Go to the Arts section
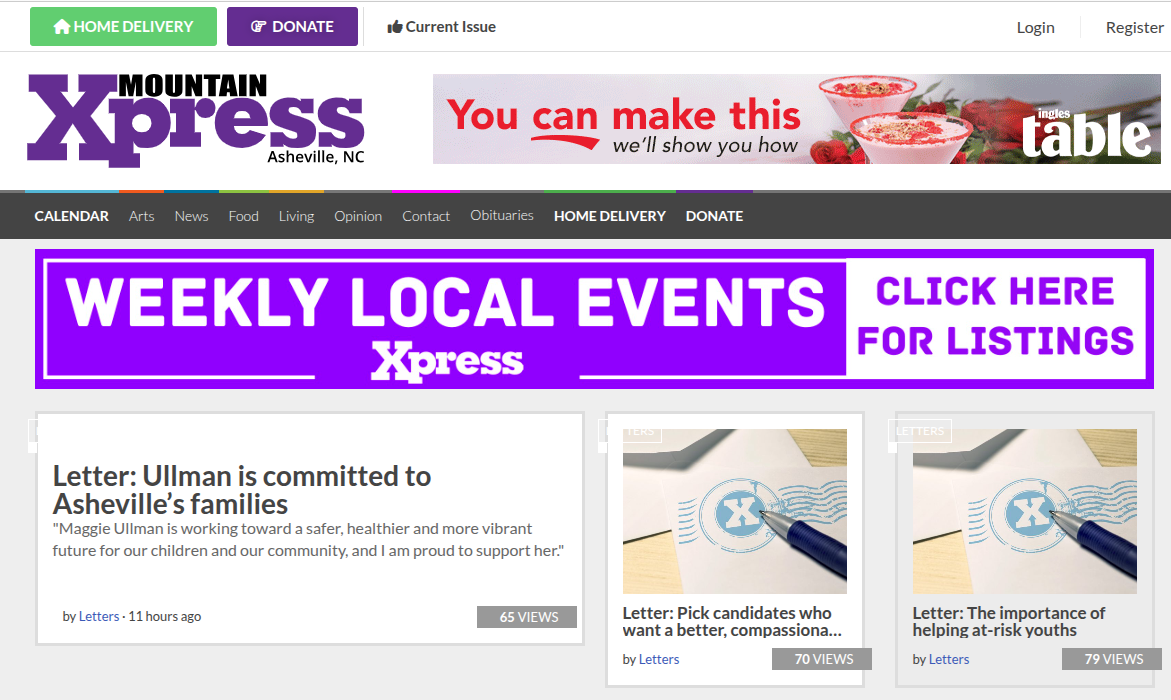 coord(141,216)
